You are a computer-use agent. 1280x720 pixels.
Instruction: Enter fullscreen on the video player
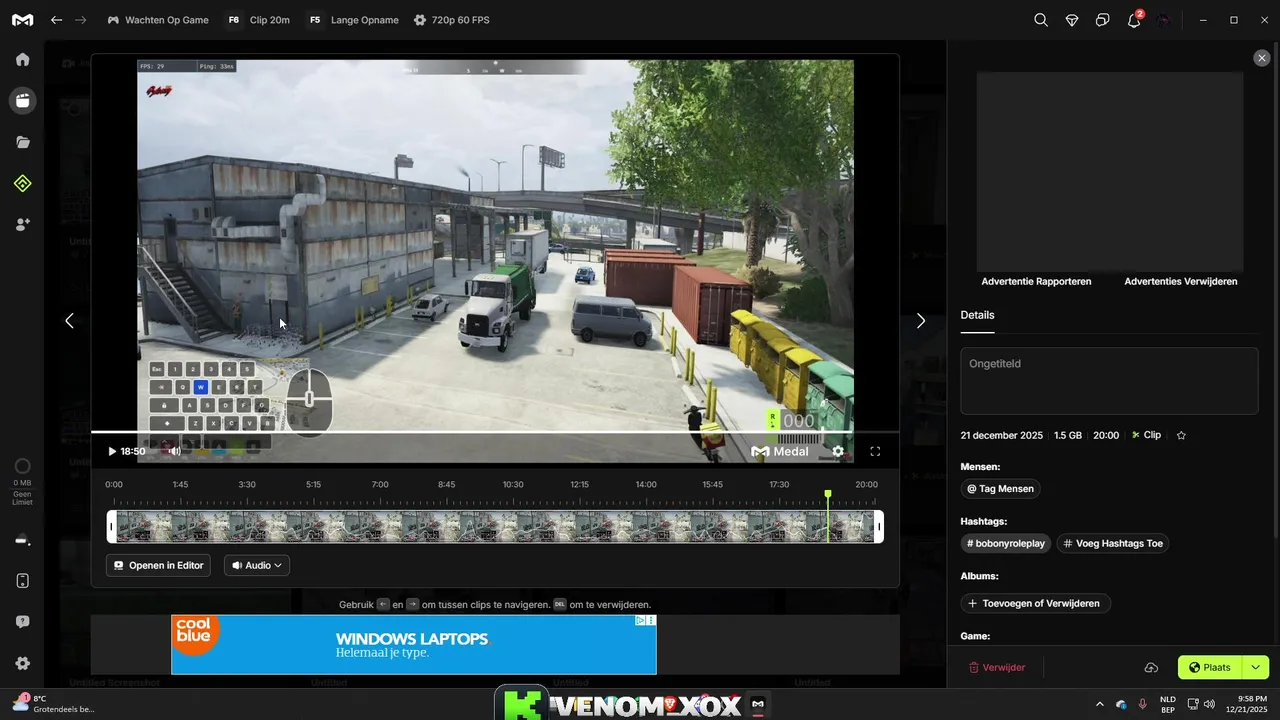[x=875, y=451]
